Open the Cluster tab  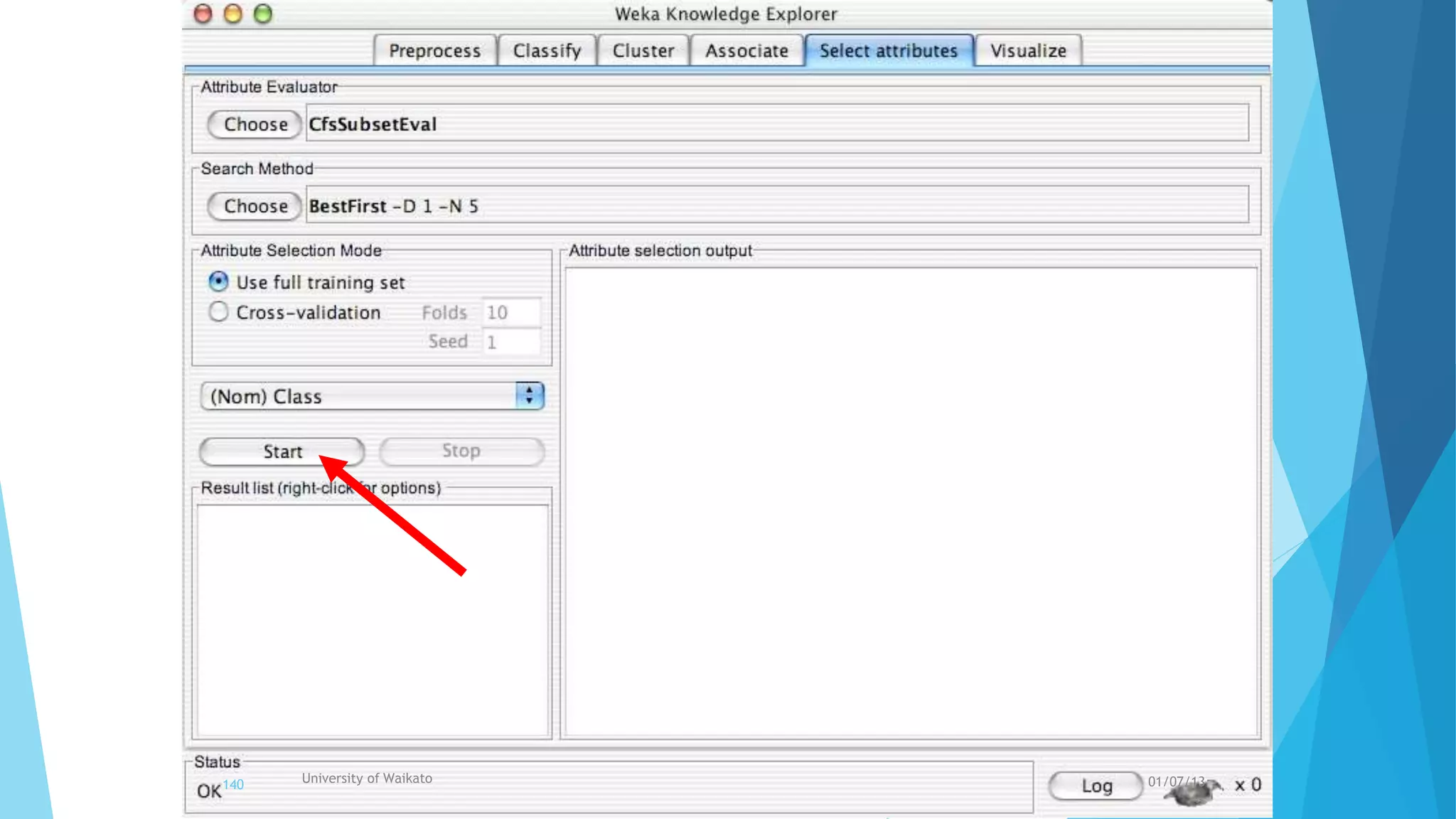pyautogui.click(x=643, y=51)
